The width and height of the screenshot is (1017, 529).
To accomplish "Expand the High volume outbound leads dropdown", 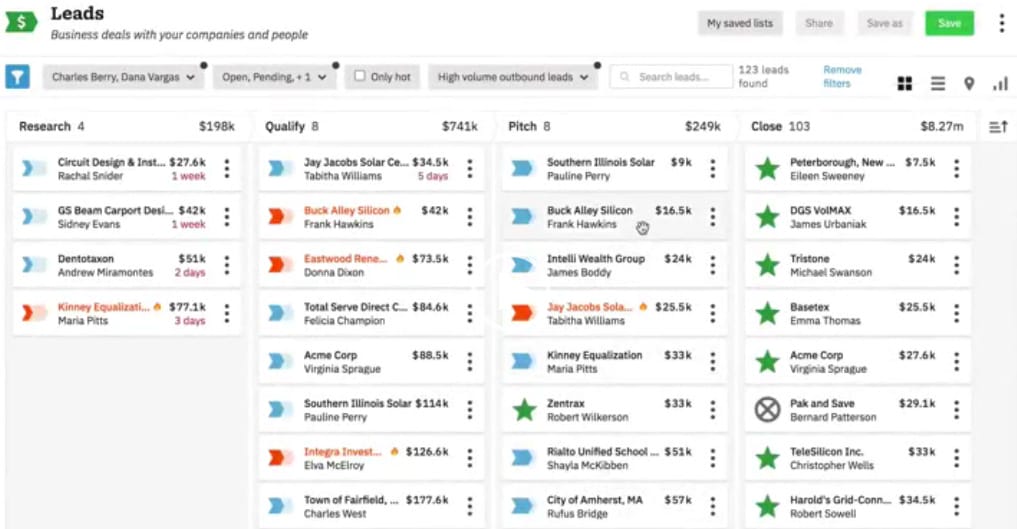I will click(x=512, y=77).
